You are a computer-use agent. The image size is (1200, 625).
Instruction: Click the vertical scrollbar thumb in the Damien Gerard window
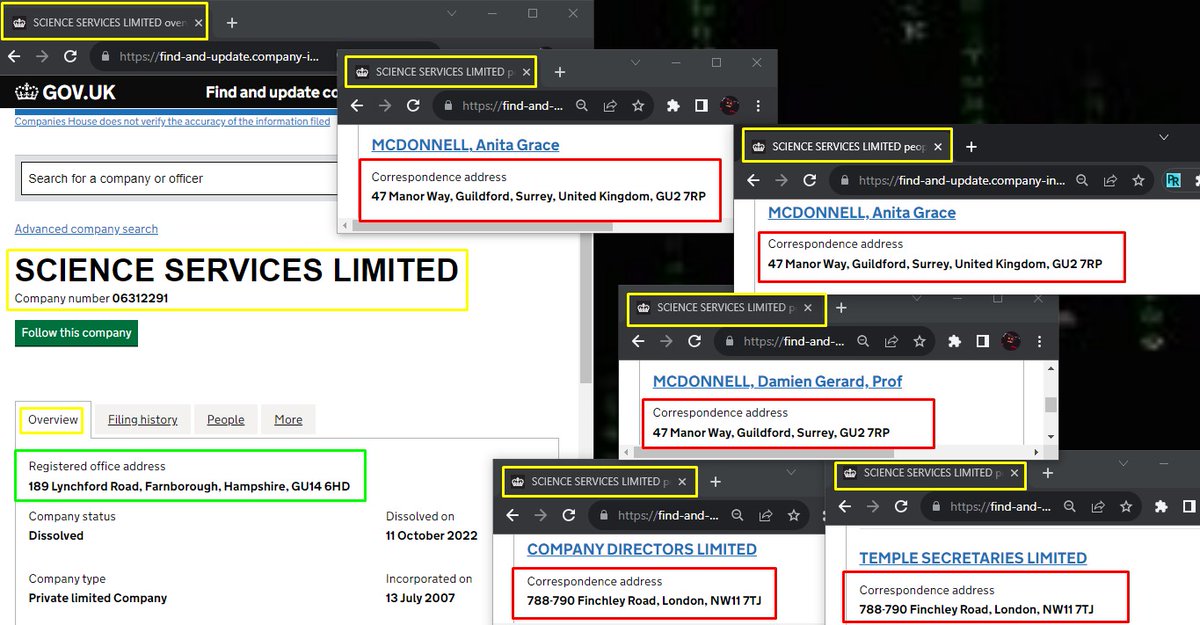[1051, 405]
